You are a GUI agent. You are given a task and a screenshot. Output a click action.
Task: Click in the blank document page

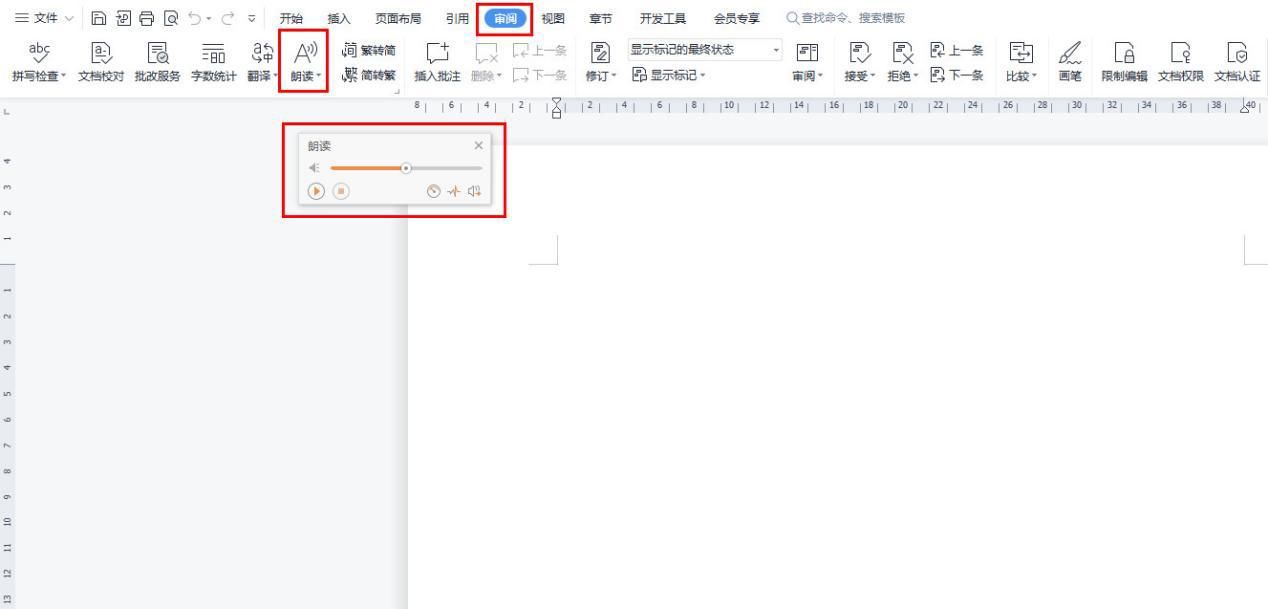click(x=838, y=377)
